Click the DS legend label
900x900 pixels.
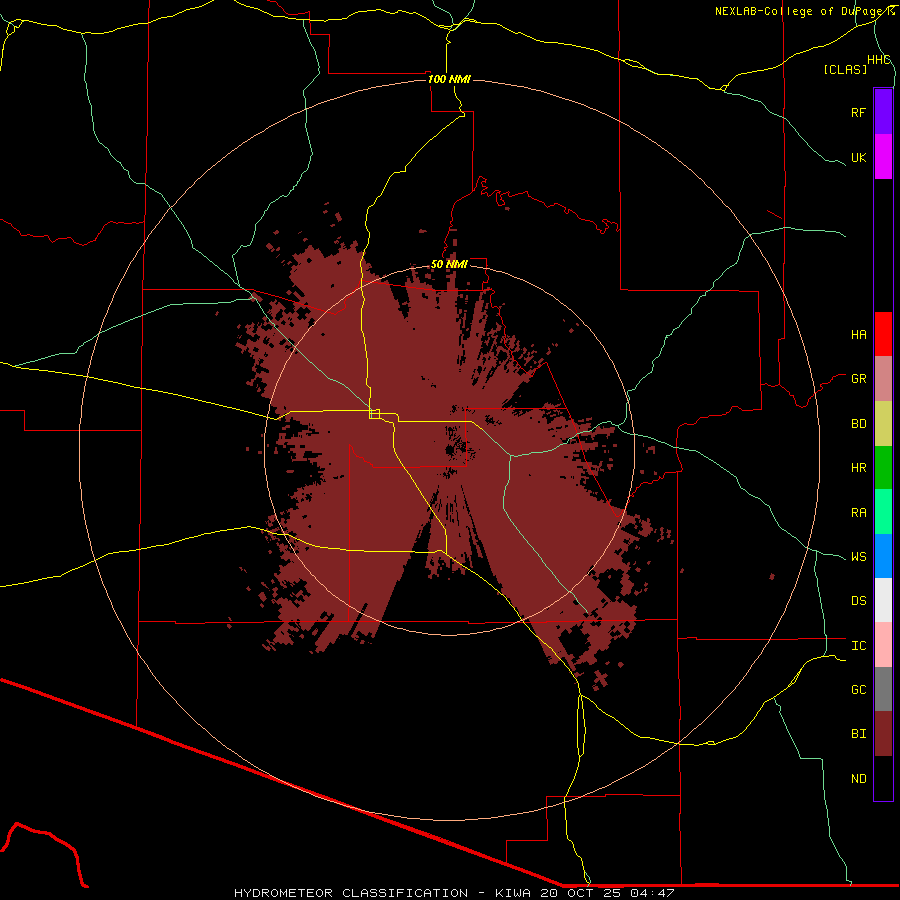[859, 601]
